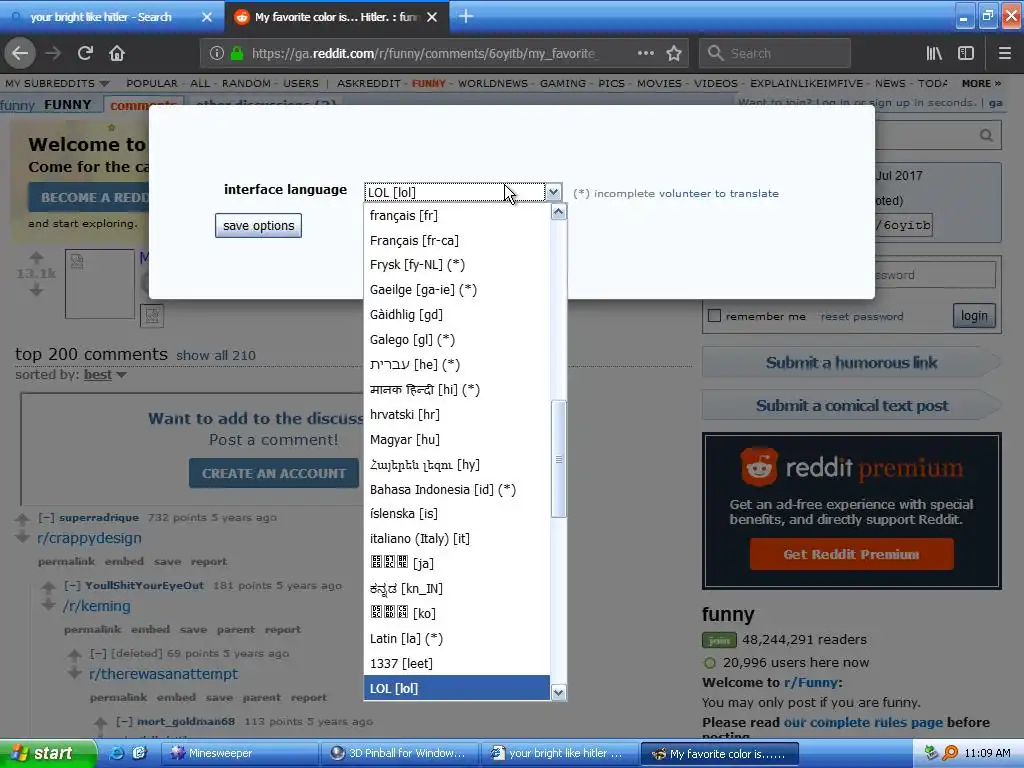Upvote superradrique's comment
The image size is (1024, 768).
(x=22, y=520)
